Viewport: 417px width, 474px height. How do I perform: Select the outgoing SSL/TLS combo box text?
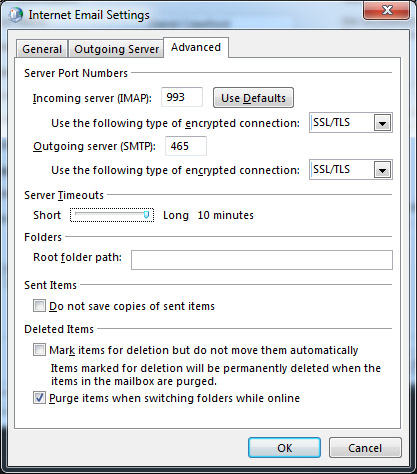pos(331,170)
